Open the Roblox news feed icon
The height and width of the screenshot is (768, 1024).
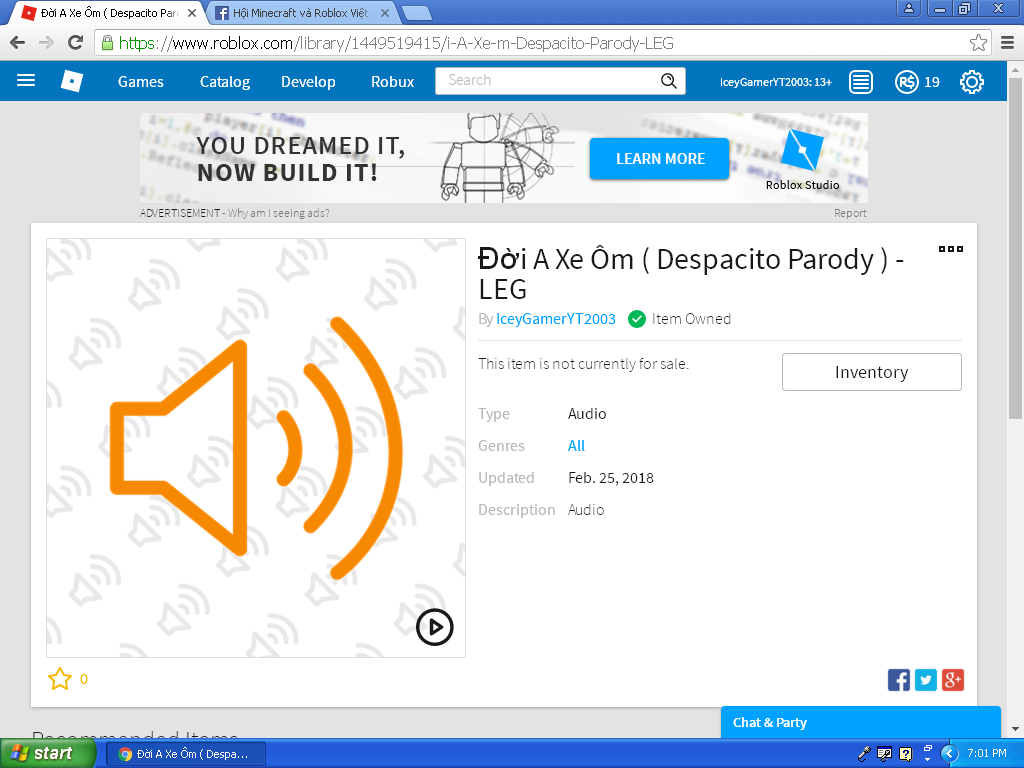(860, 82)
